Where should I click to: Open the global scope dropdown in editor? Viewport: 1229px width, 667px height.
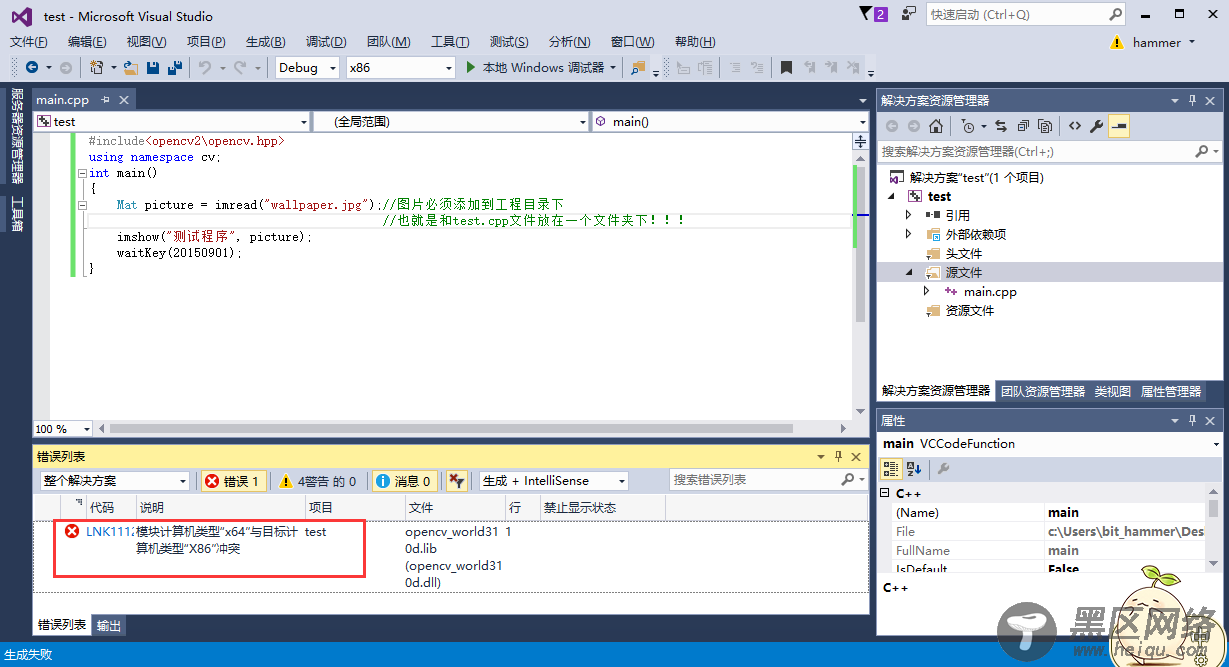[x=451, y=121]
